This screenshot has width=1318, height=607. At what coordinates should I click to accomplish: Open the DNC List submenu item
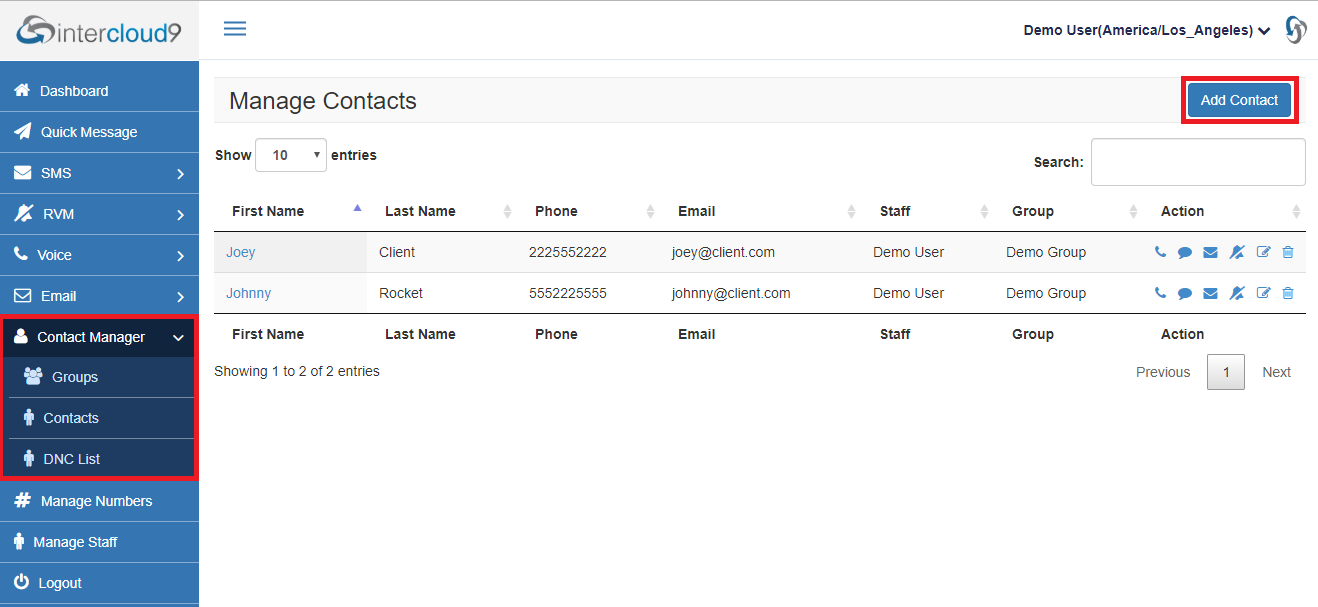click(99, 459)
